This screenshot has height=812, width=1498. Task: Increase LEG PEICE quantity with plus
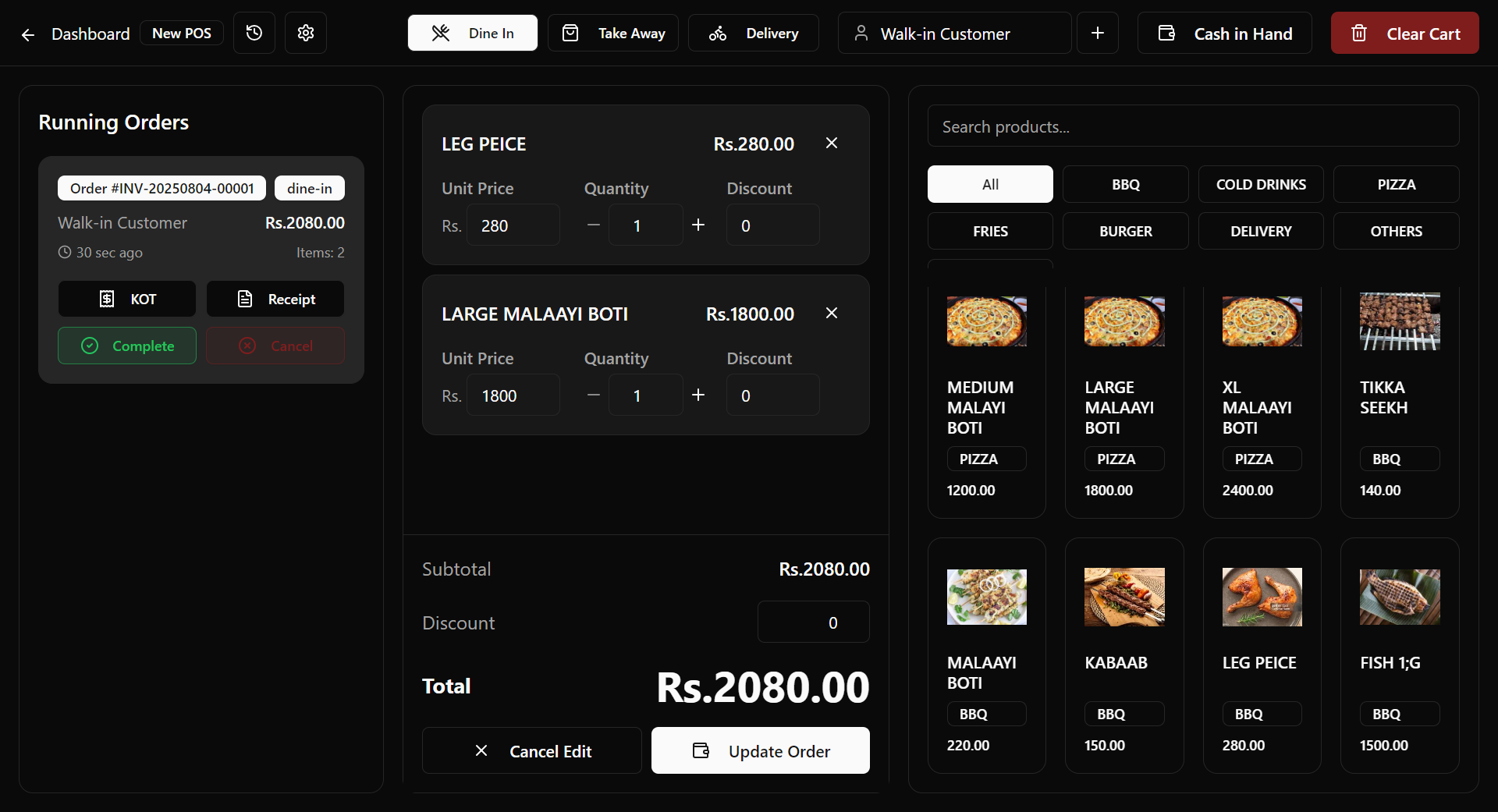(698, 225)
